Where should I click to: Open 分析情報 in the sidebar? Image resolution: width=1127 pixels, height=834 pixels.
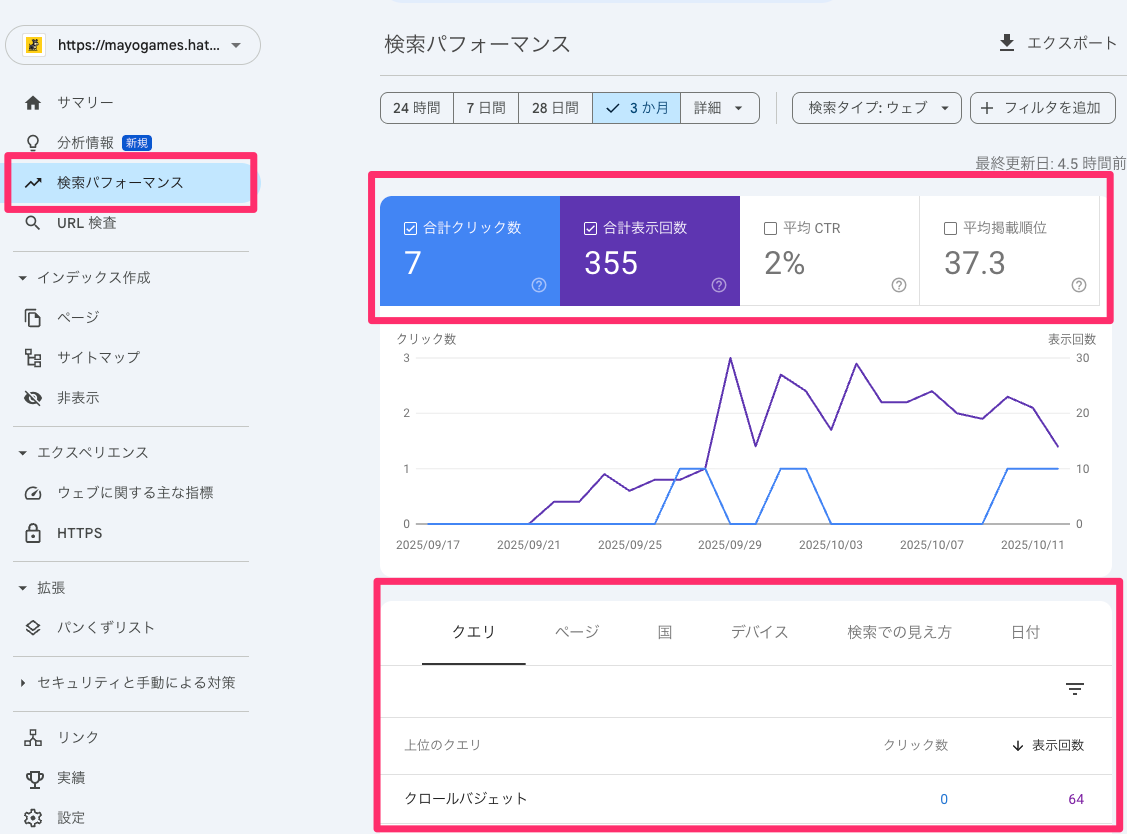pyautogui.click(x=86, y=143)
